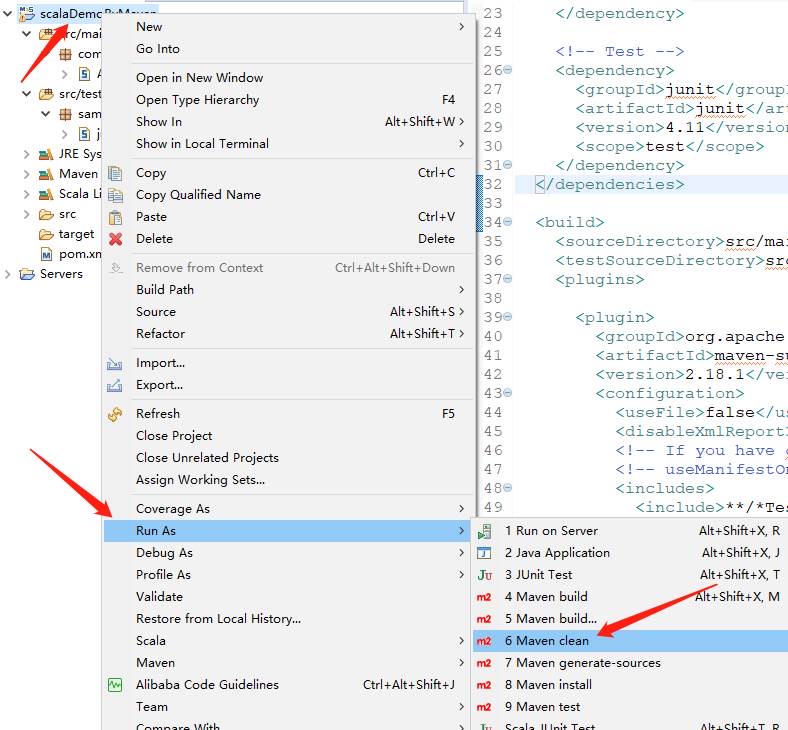This screenshot has height=730, width=788.
Task: Collapse the dependency fold marker at line 26
Action: tap(508, 71)
